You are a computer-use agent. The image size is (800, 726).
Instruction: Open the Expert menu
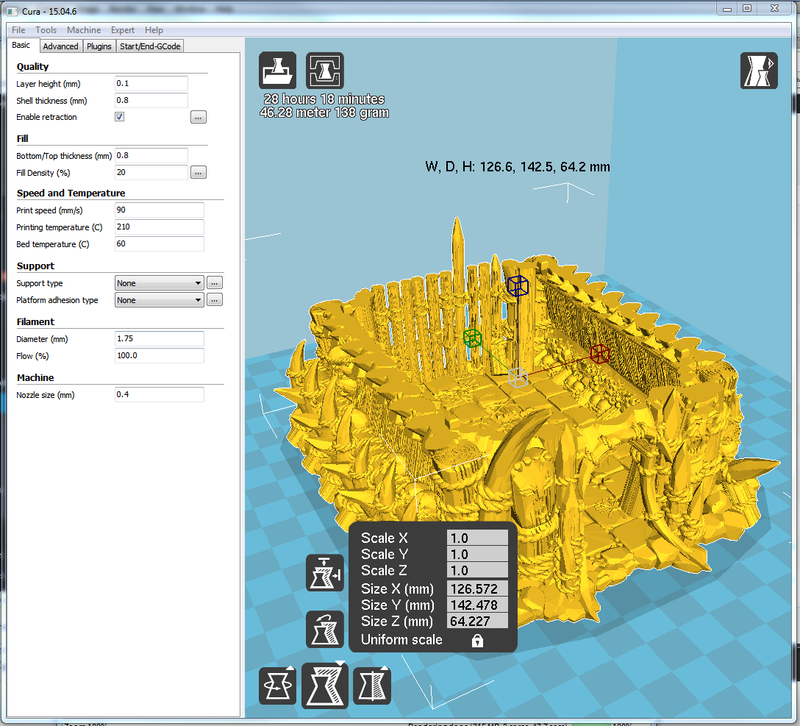(x=122, y=30)
